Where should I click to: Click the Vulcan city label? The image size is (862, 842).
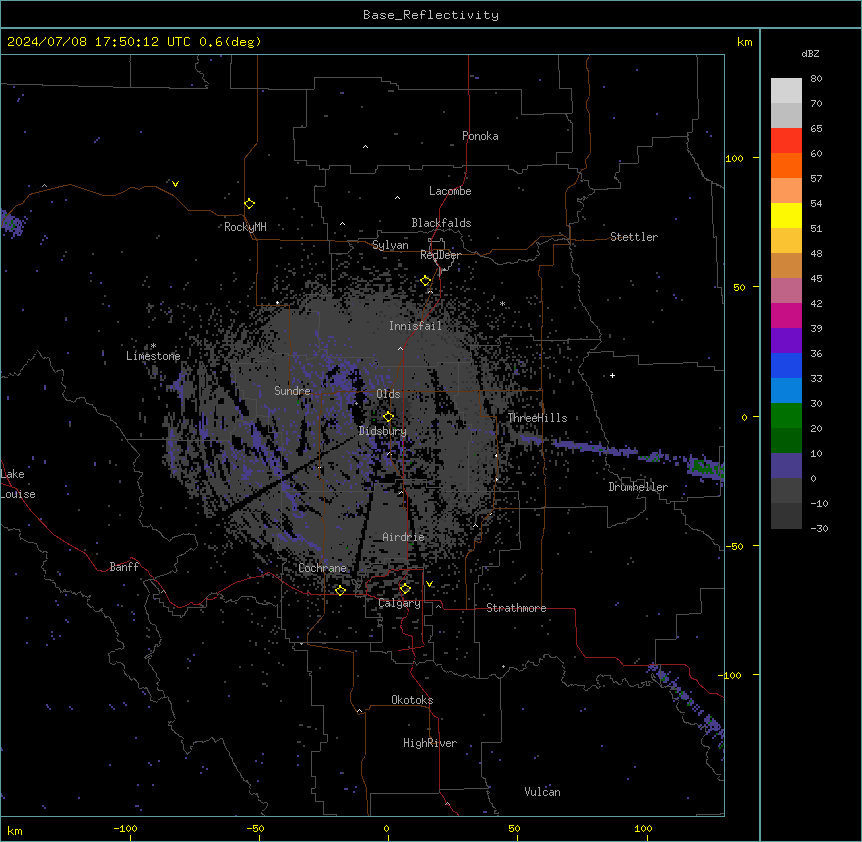point(542,792)
